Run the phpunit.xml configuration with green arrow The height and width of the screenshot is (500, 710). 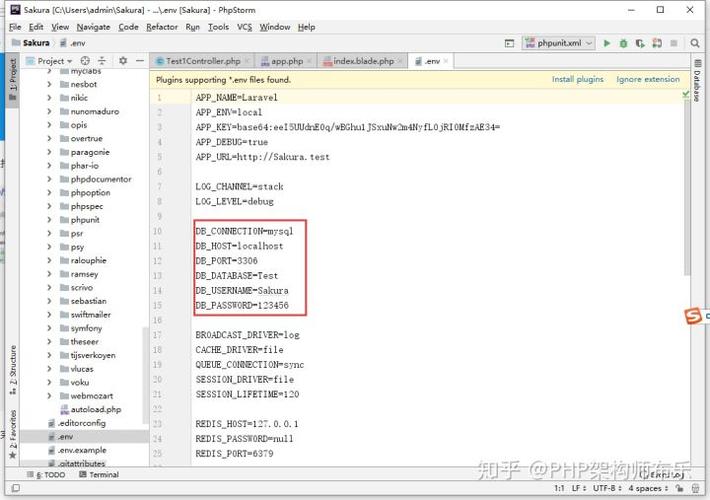607,43
